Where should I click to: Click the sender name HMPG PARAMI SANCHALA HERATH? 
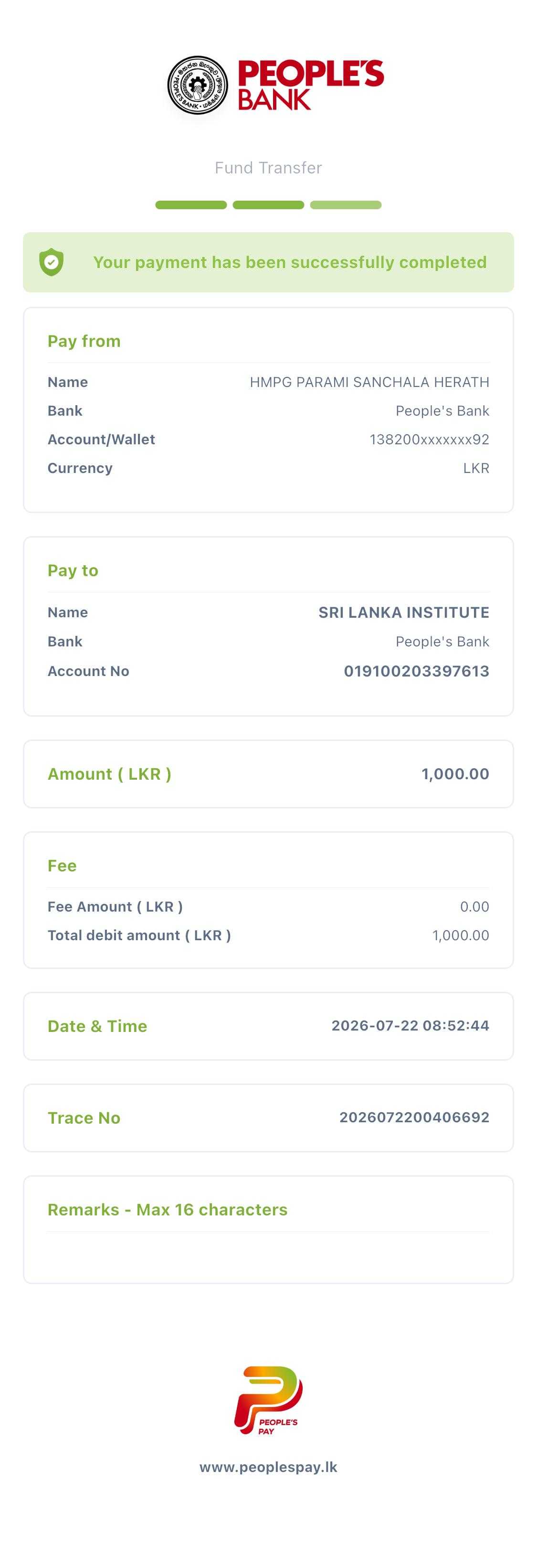click(x=369, y=382)
